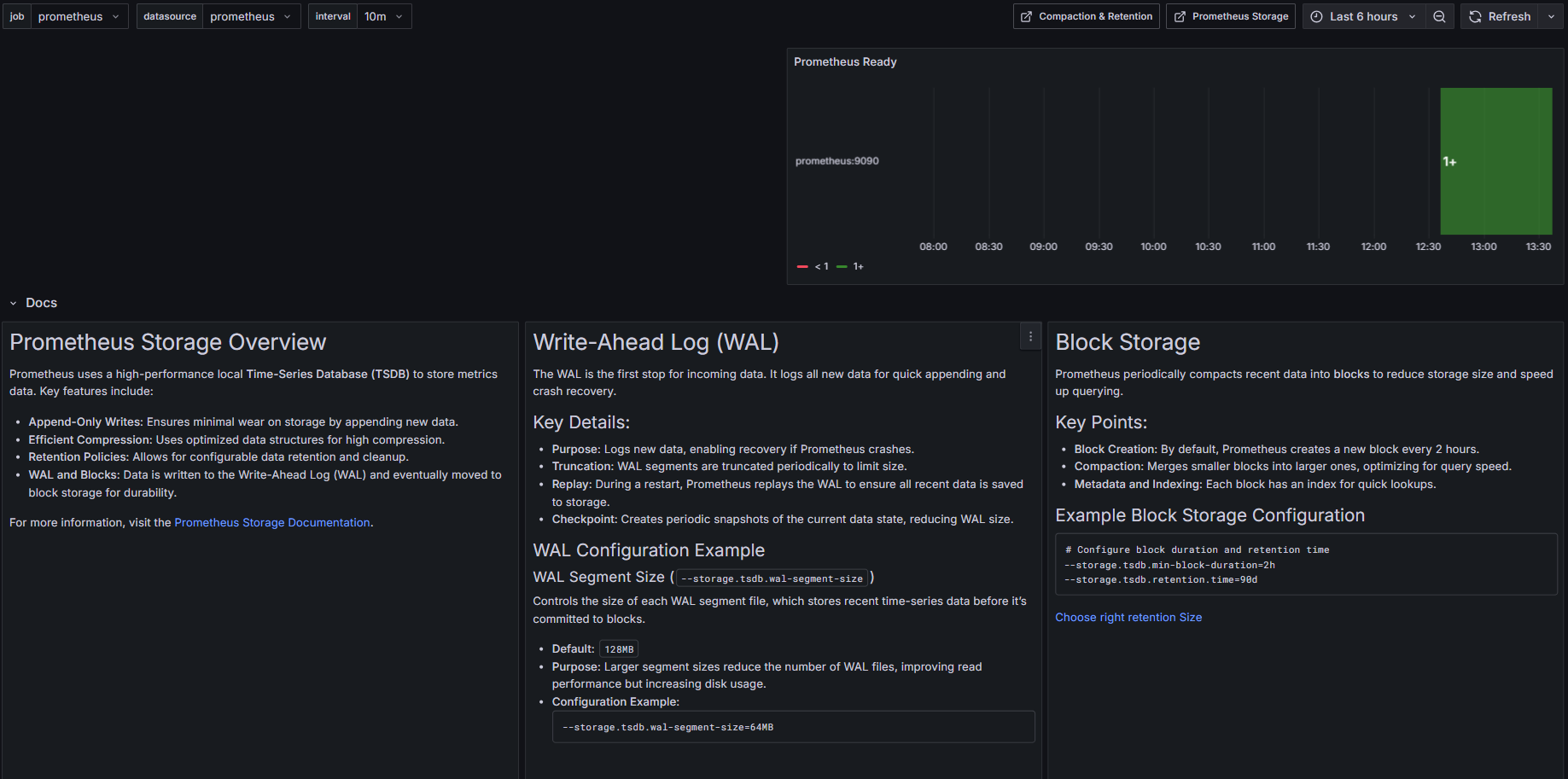This screenshot has height=779, width=1568.
Task: Click the 'Choose right retention Size' link
Action: 1128,617
